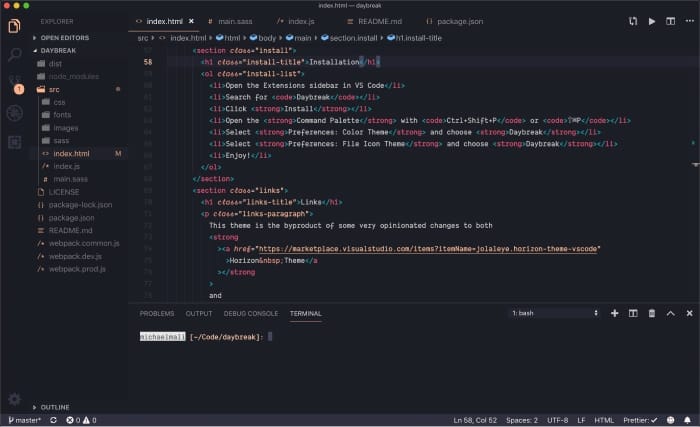Follow the marketplace.visualstudio.com href link
700x427 pixels.
428,249
